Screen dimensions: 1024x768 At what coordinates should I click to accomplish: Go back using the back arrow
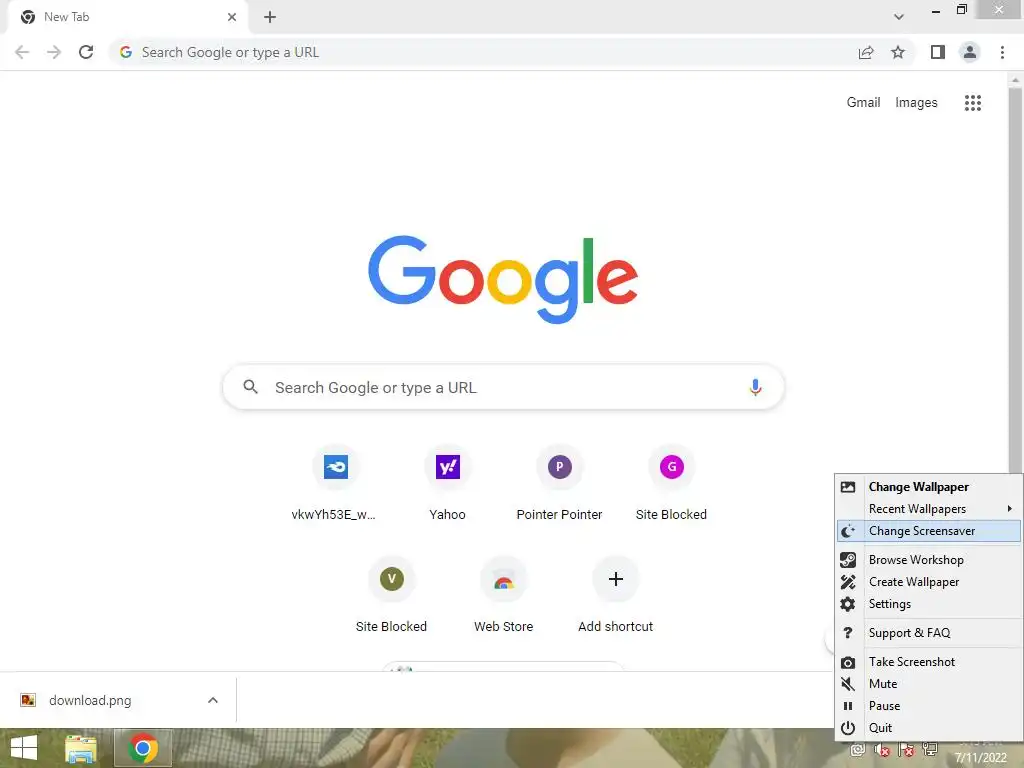click(x=22, y=52)
